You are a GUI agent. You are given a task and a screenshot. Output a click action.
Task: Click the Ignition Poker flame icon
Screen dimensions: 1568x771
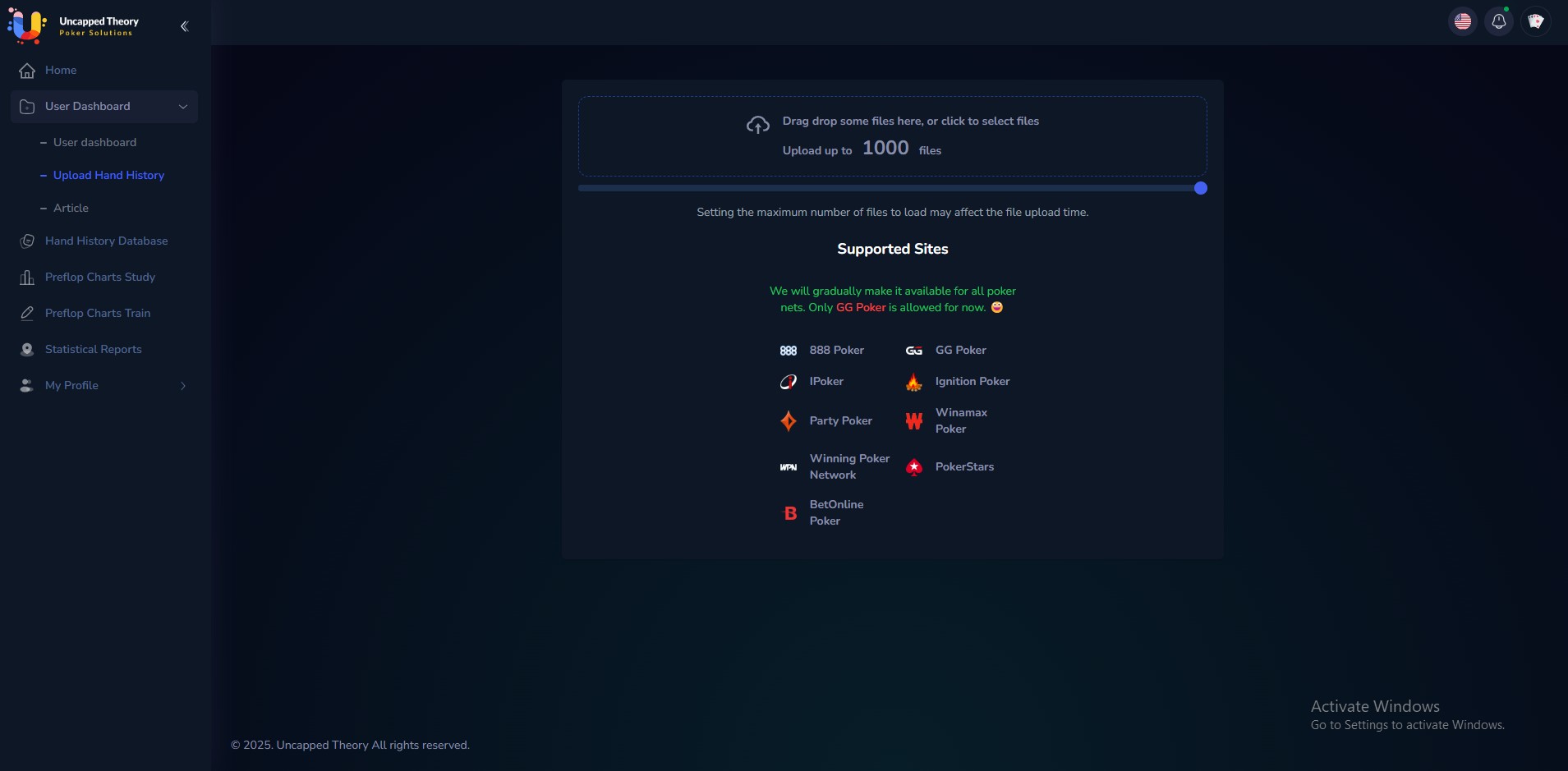tap(914, 382)
